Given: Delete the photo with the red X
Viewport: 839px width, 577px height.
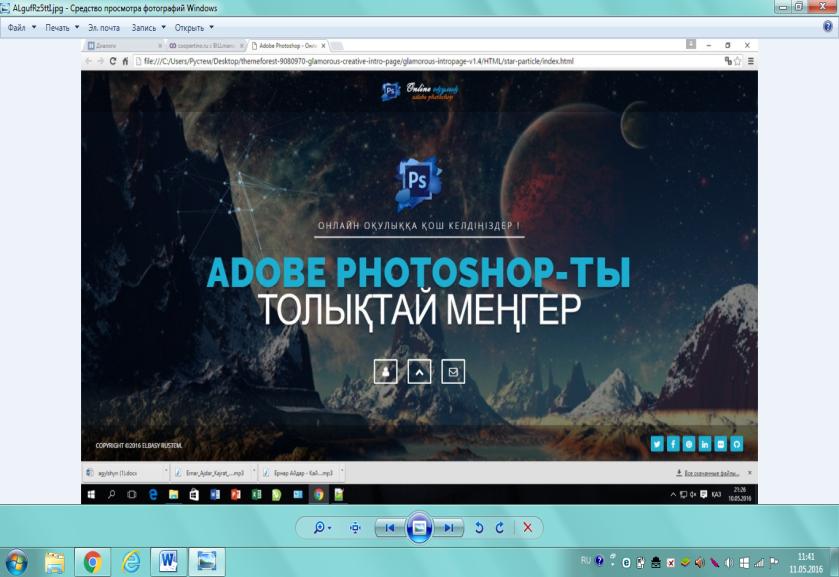Looking at the screenshot, I should pyautogui.click(x=528, y=528).
